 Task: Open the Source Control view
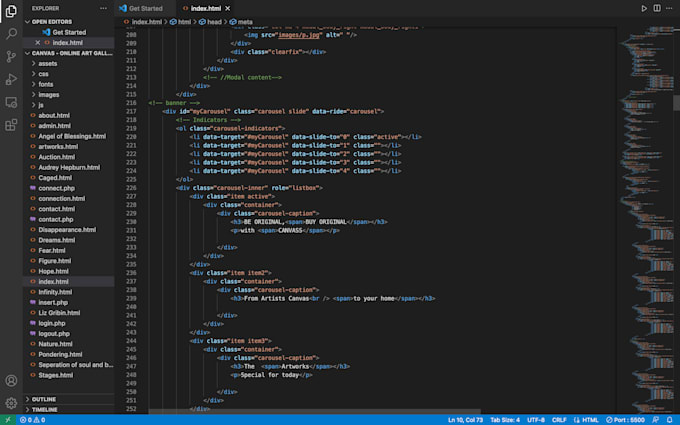click(11, 56)
